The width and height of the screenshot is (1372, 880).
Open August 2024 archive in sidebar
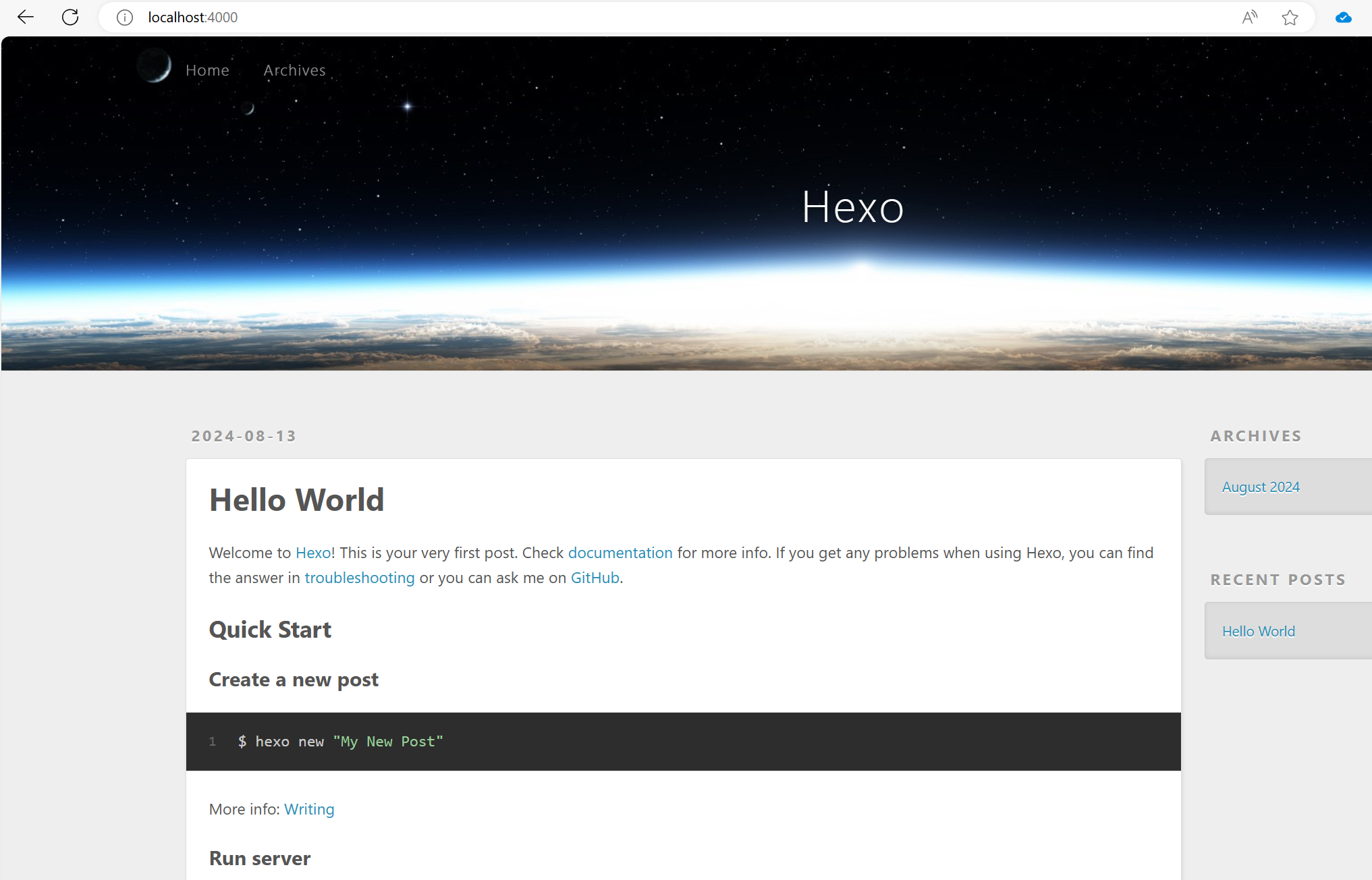click(x=1260, y=487)
